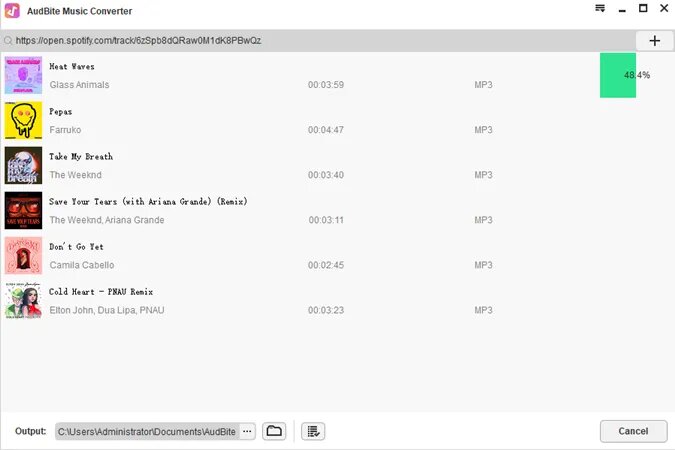Click the AudBite app logo icon
Viewport: 675px width, 450px height.
coord(12,11)
